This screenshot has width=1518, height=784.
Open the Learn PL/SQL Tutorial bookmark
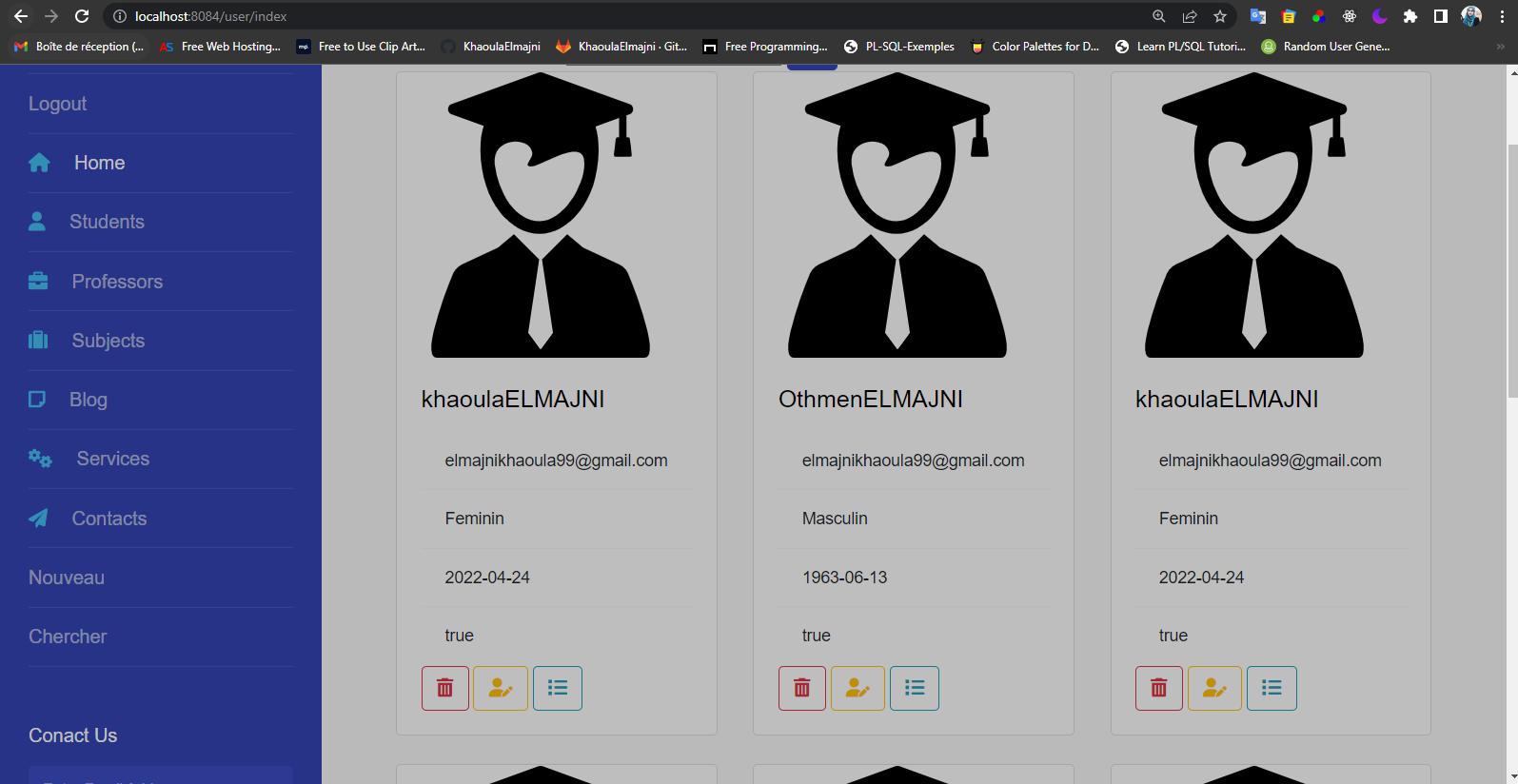pos(1180,47)
